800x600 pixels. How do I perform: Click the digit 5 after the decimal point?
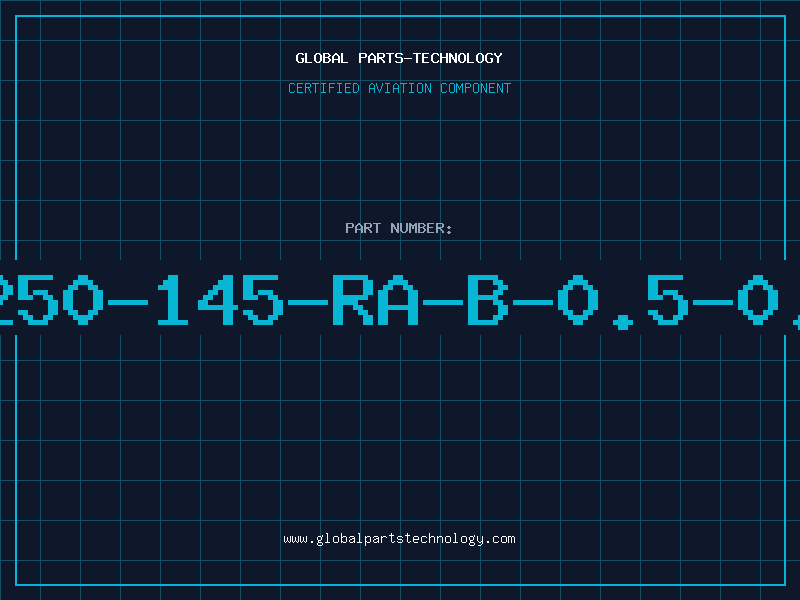(x=668, y=300)
